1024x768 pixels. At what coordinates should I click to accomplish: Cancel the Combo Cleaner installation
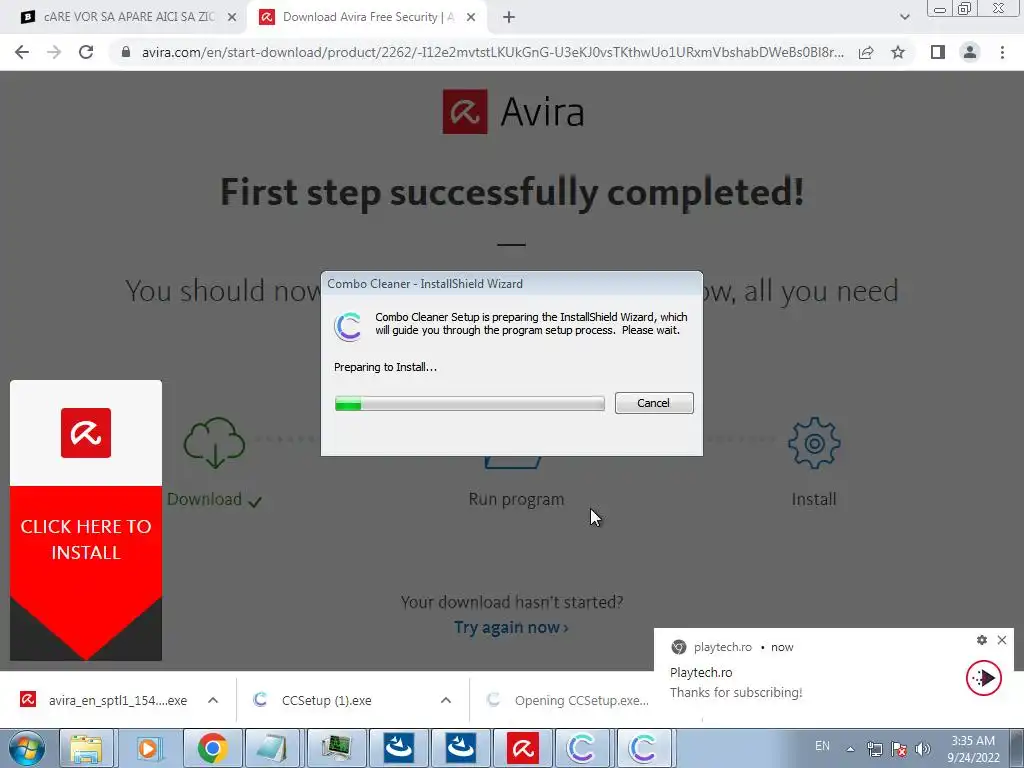point(654,403)
